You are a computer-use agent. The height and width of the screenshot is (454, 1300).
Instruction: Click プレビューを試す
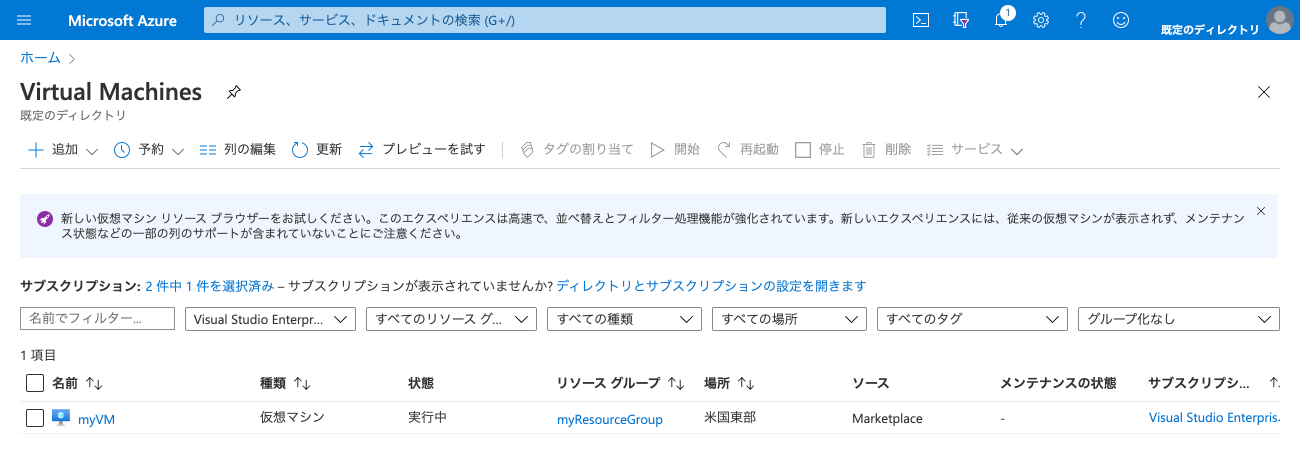click(421, 150)
